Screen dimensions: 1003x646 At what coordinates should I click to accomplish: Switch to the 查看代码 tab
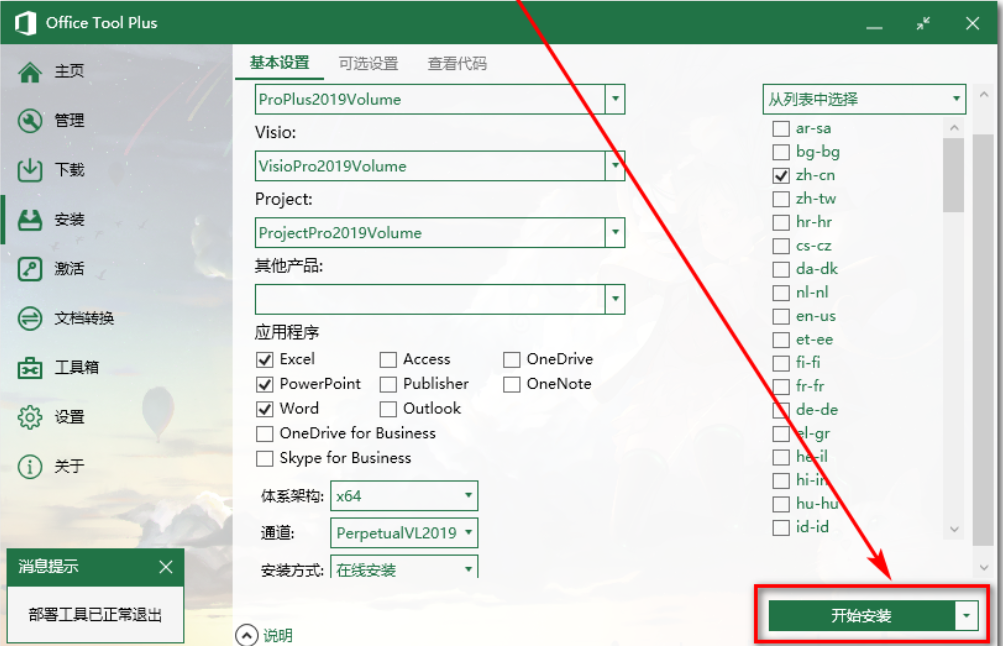tap(457, 63)
